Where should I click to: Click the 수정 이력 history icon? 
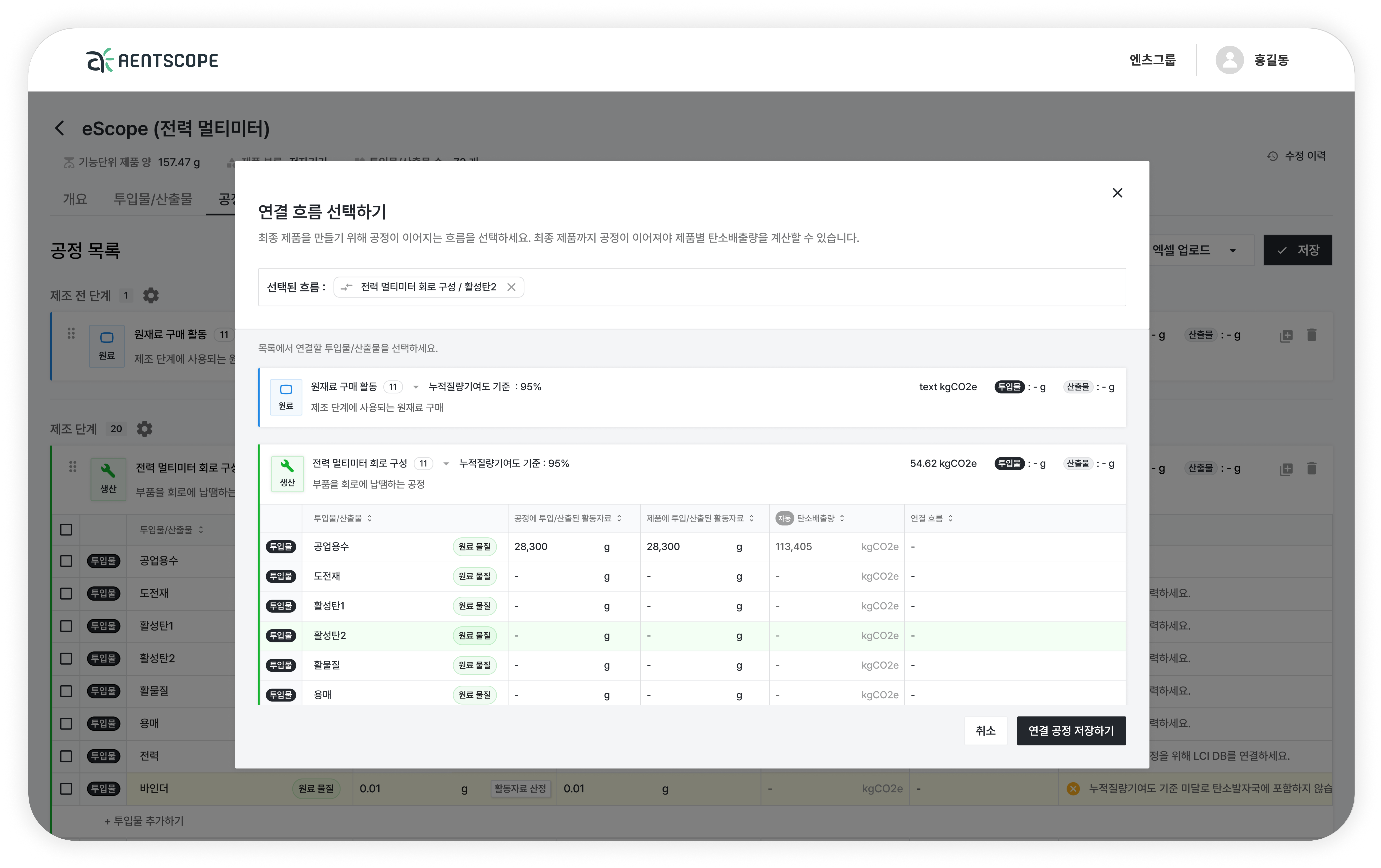click(1272, 156)
